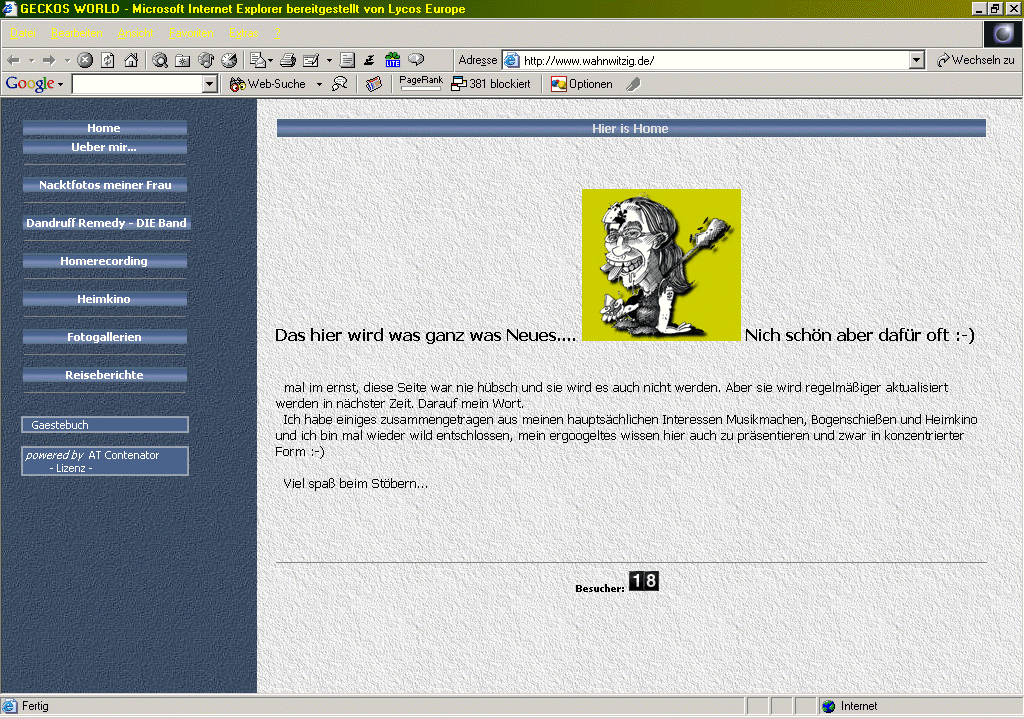1024x719 pixels.
Task: Expand the Web-Suche dropdown arrow
Action: [319, 84]
